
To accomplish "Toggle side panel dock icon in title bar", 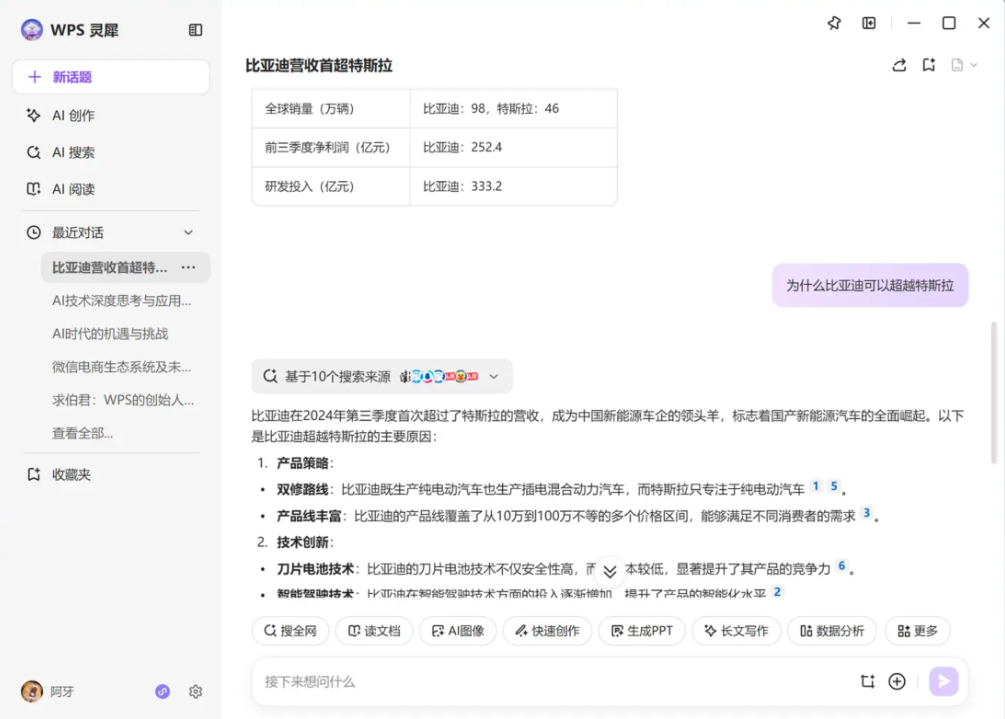I will click(x=868, y=23).
